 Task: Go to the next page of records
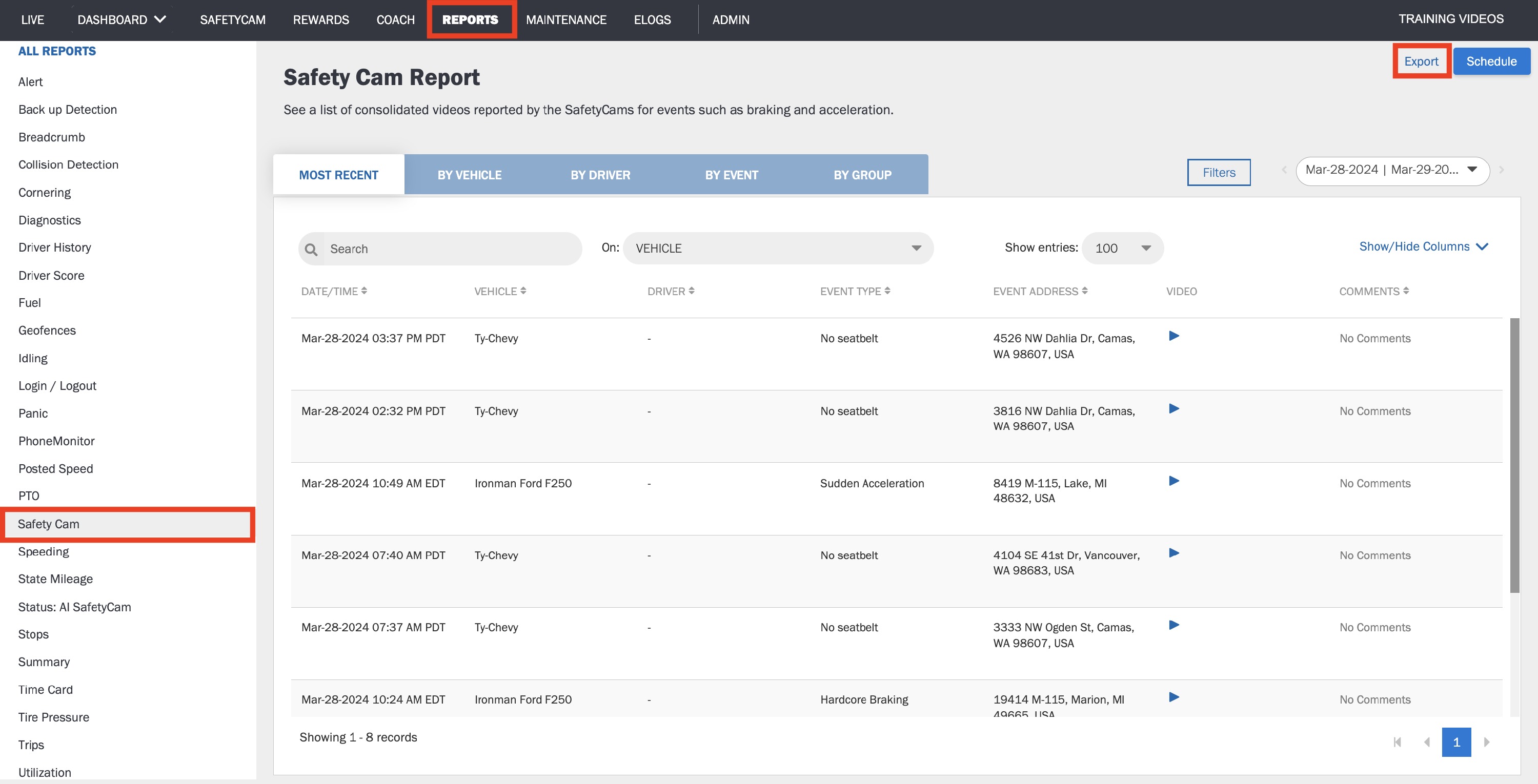tap(1487, 742)
